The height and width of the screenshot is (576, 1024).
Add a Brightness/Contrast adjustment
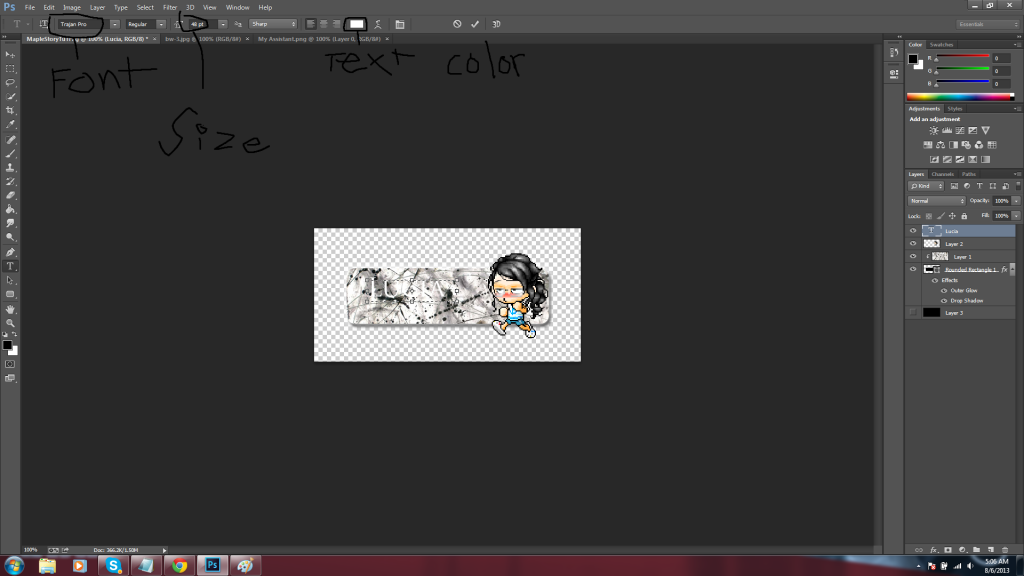934,131
